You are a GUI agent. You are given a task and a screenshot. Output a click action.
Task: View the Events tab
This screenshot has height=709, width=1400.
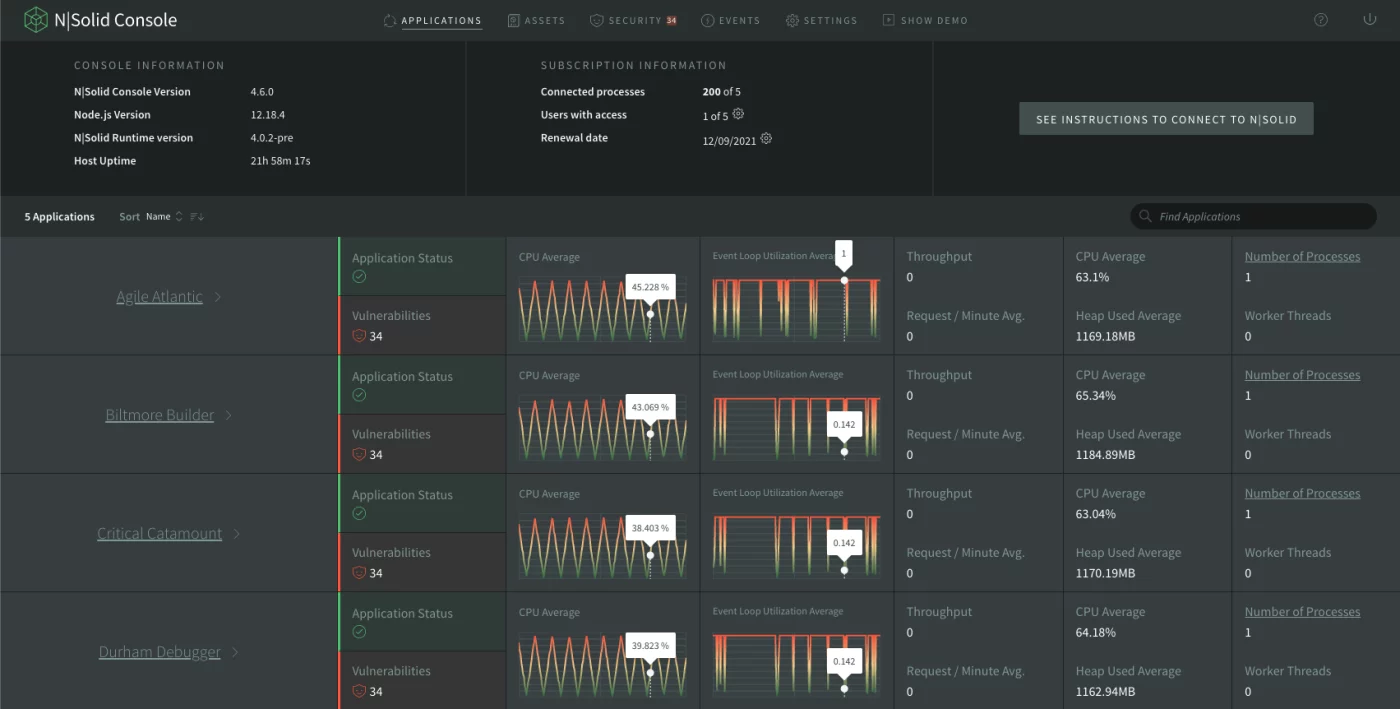(730, 20)
